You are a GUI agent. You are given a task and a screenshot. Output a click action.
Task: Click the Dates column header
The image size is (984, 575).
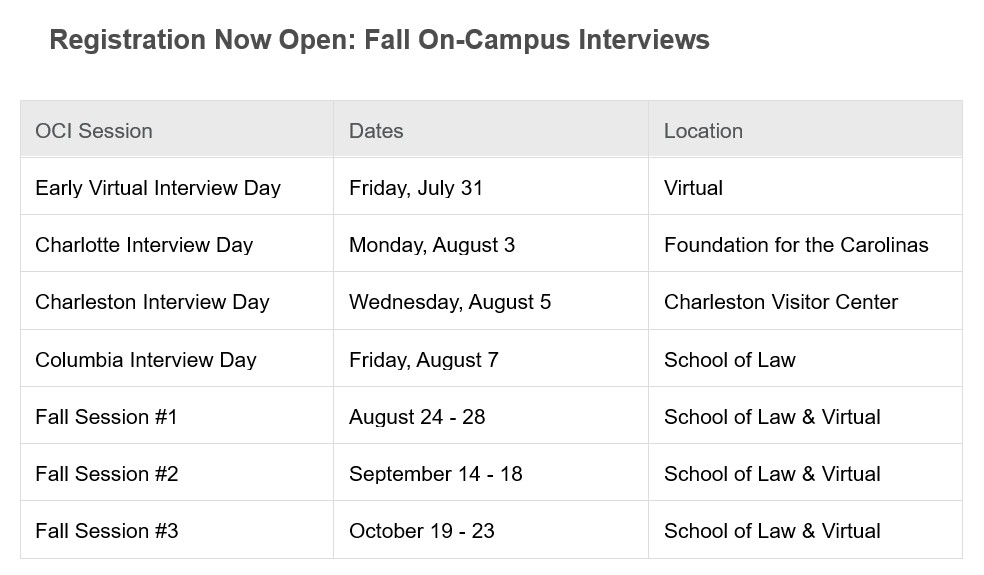click(x=376, y=131)
